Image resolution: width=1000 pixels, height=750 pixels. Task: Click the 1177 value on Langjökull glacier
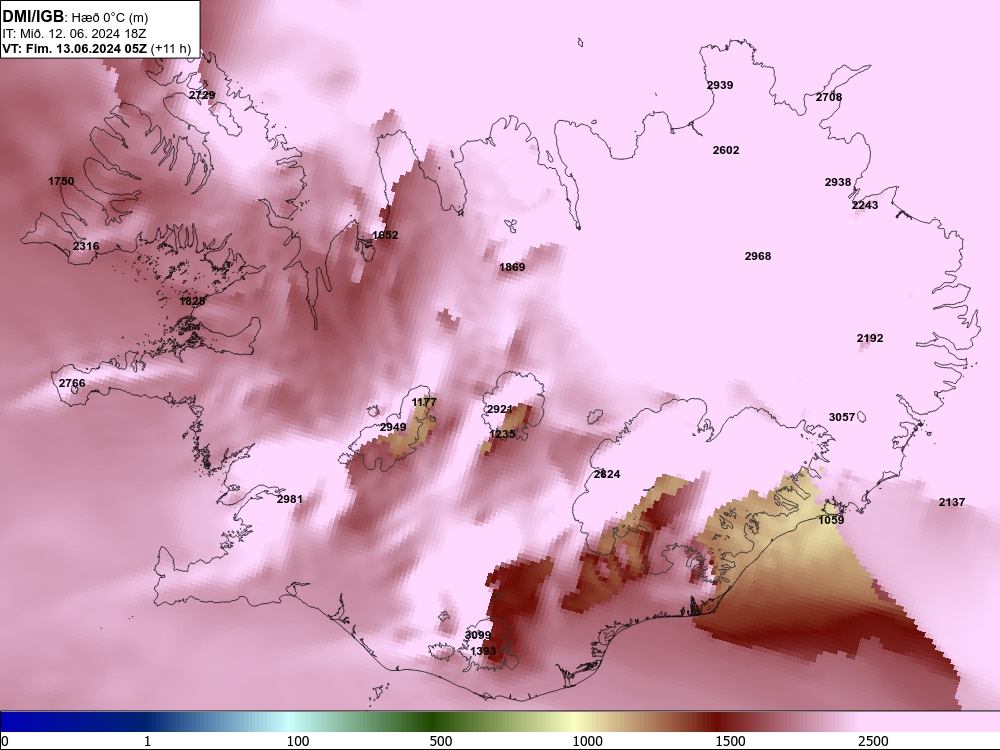424,402
